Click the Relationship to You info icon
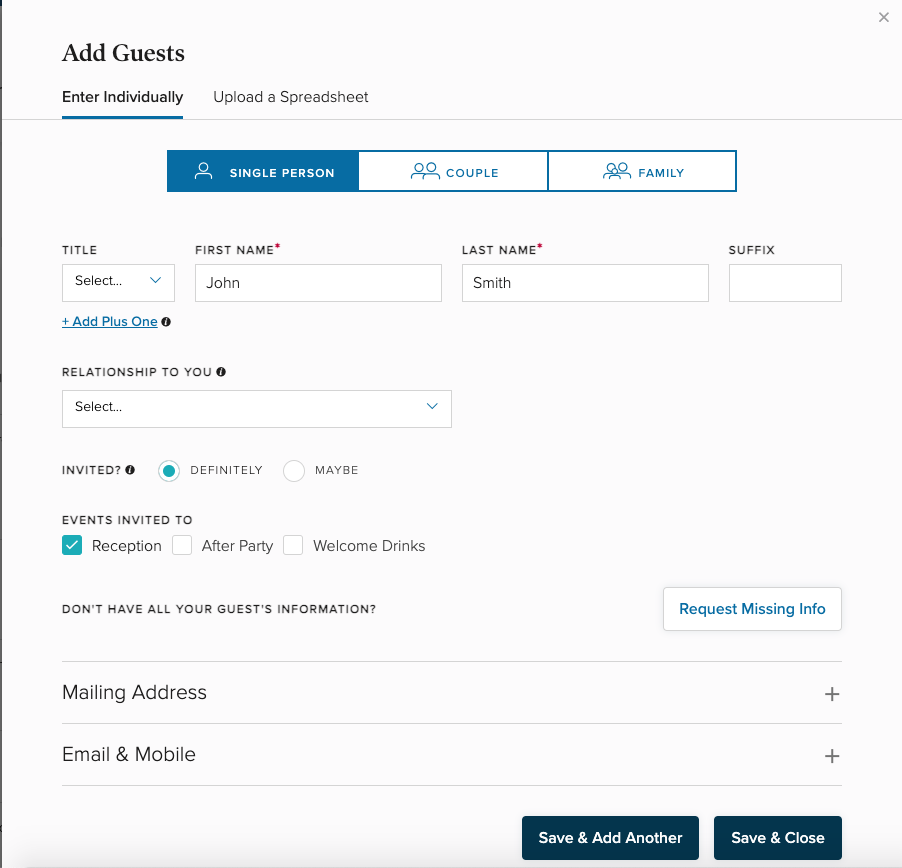 pyautogui.click(x=221, y=372)
